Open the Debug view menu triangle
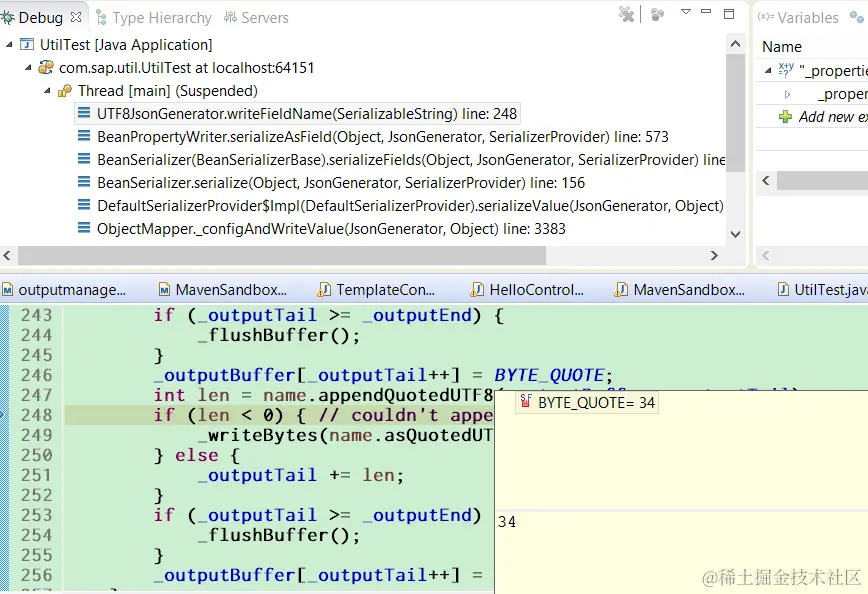Image resolution: width=868 pixels, height=594 pixels. point(686,12)
